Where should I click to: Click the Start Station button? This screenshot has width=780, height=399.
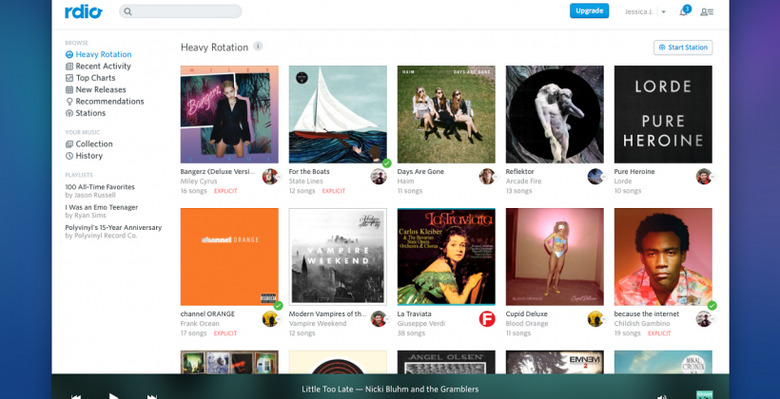tap(683, 48)
